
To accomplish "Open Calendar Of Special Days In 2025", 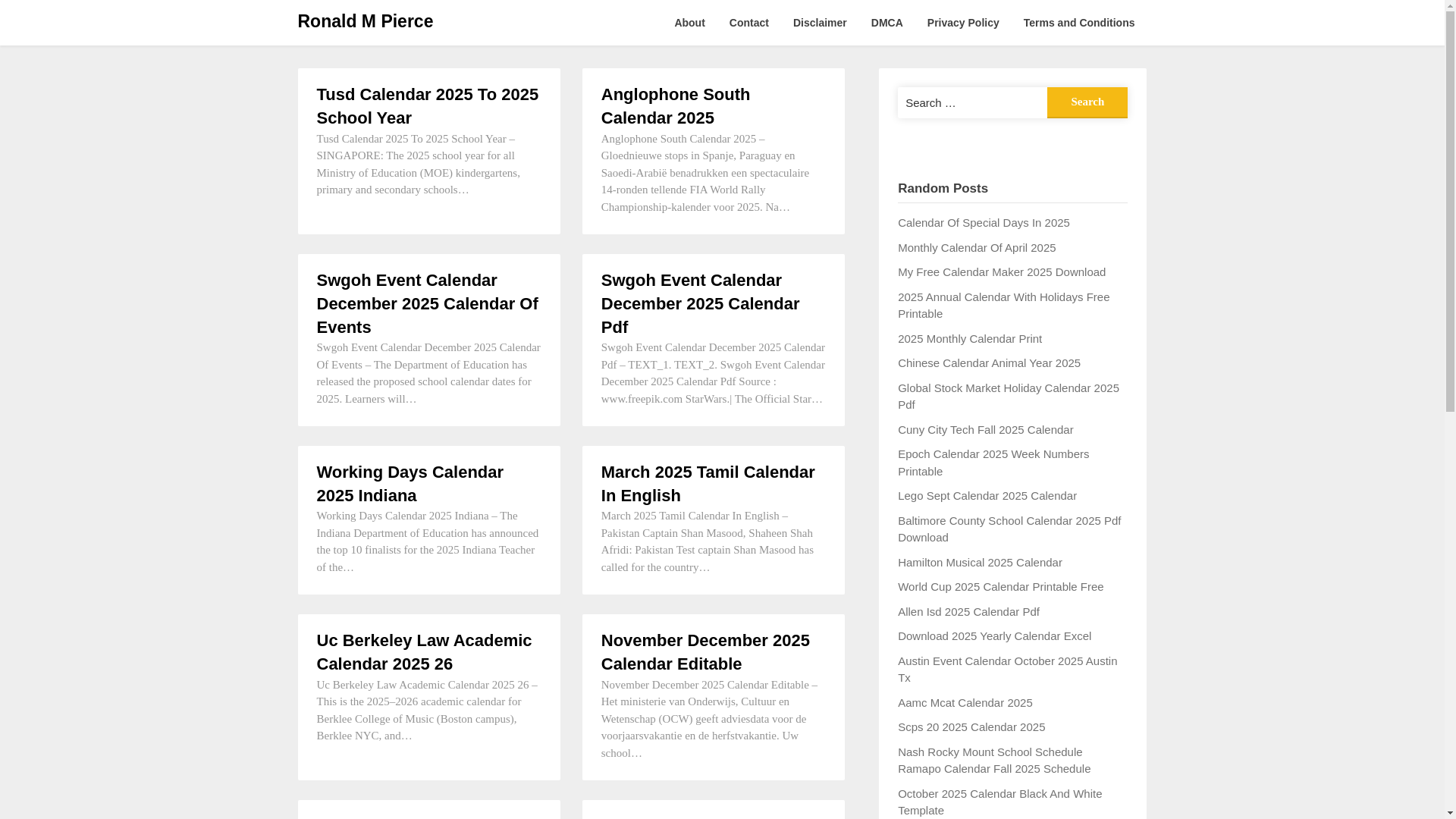I will [x=984, y=223].
